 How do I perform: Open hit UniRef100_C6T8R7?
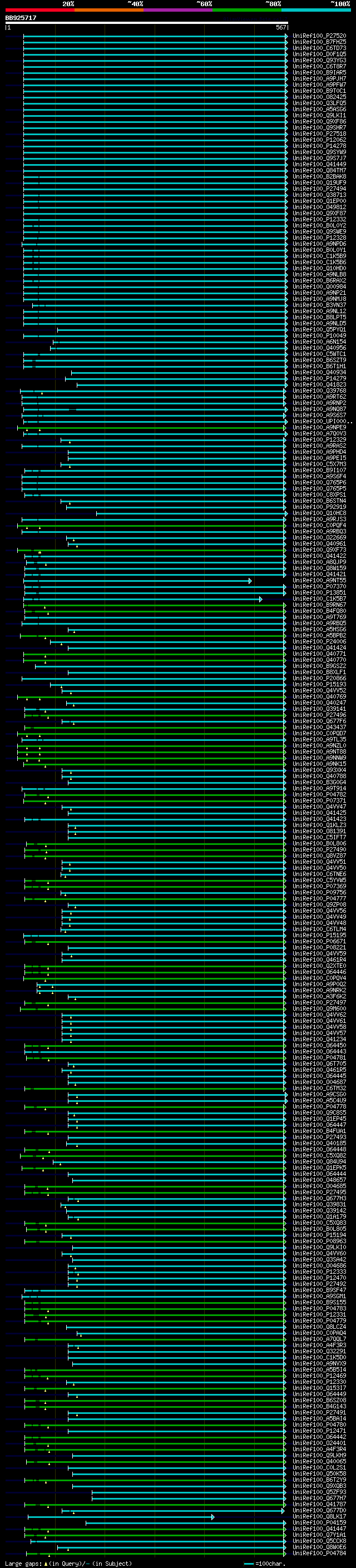319,66
